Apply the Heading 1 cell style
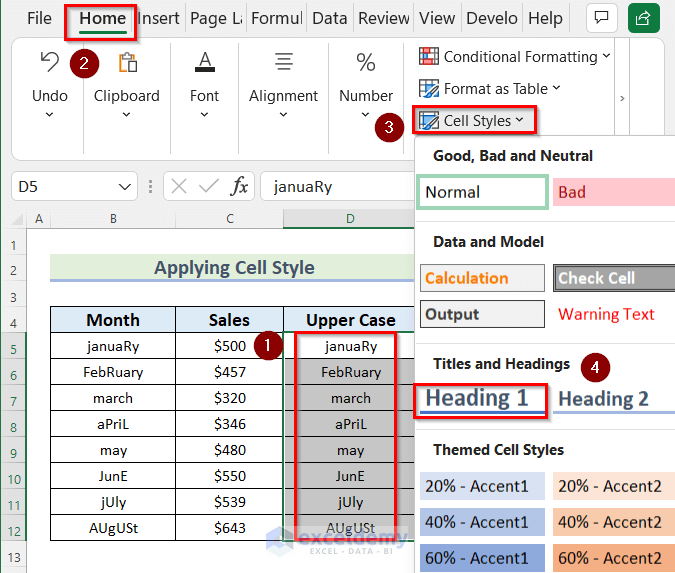Viewport: 675px width, 573px height. (482, 399)
